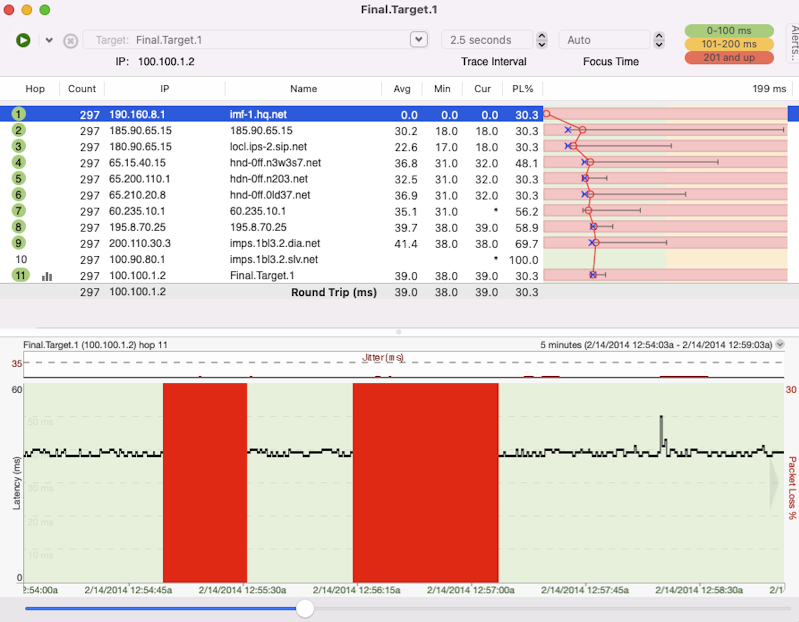Click the bar graph icon on hop 11

[47, 276]
